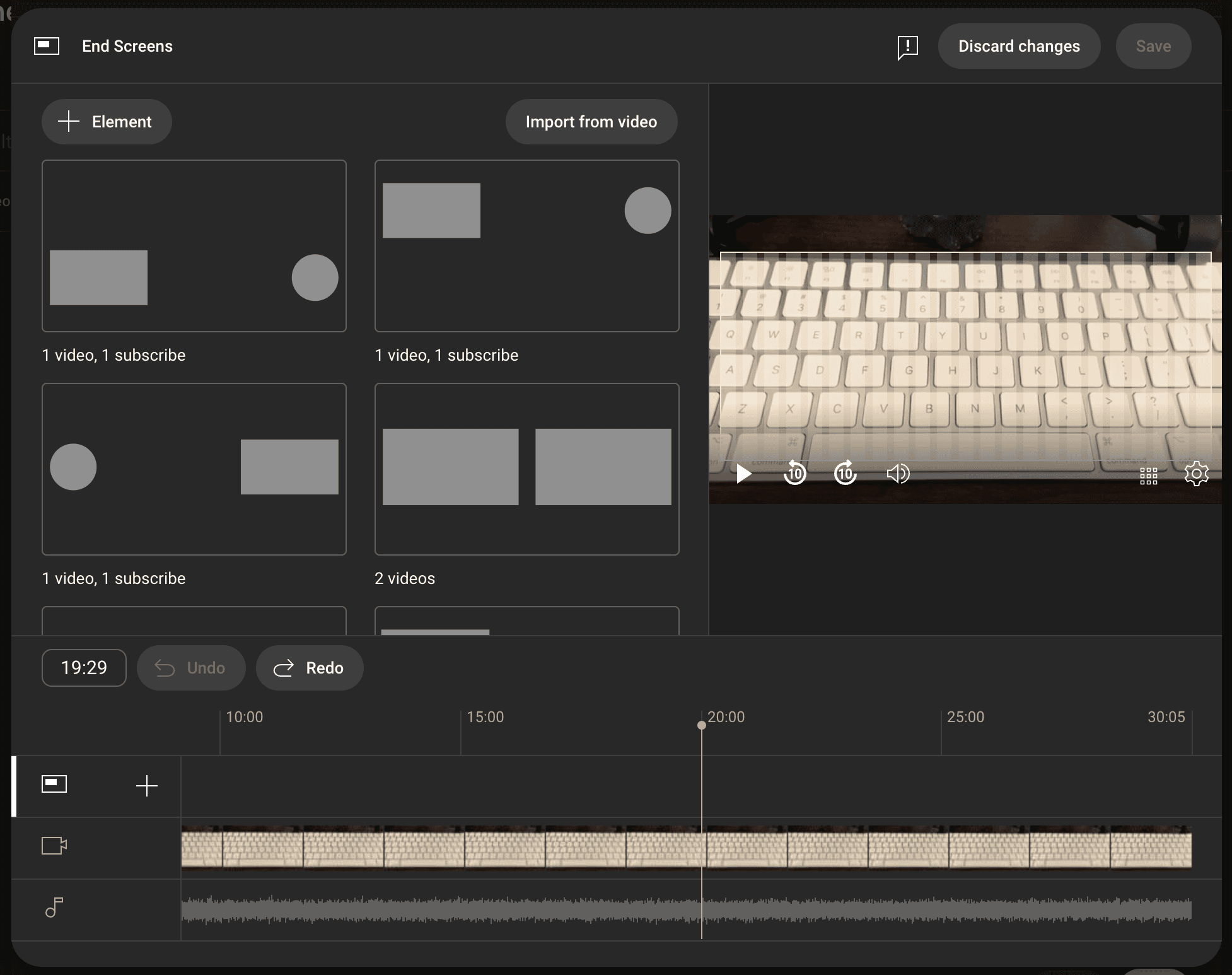Open preview settings gear
Viewport: 1232px width, 975px height.
point(1196,474)
